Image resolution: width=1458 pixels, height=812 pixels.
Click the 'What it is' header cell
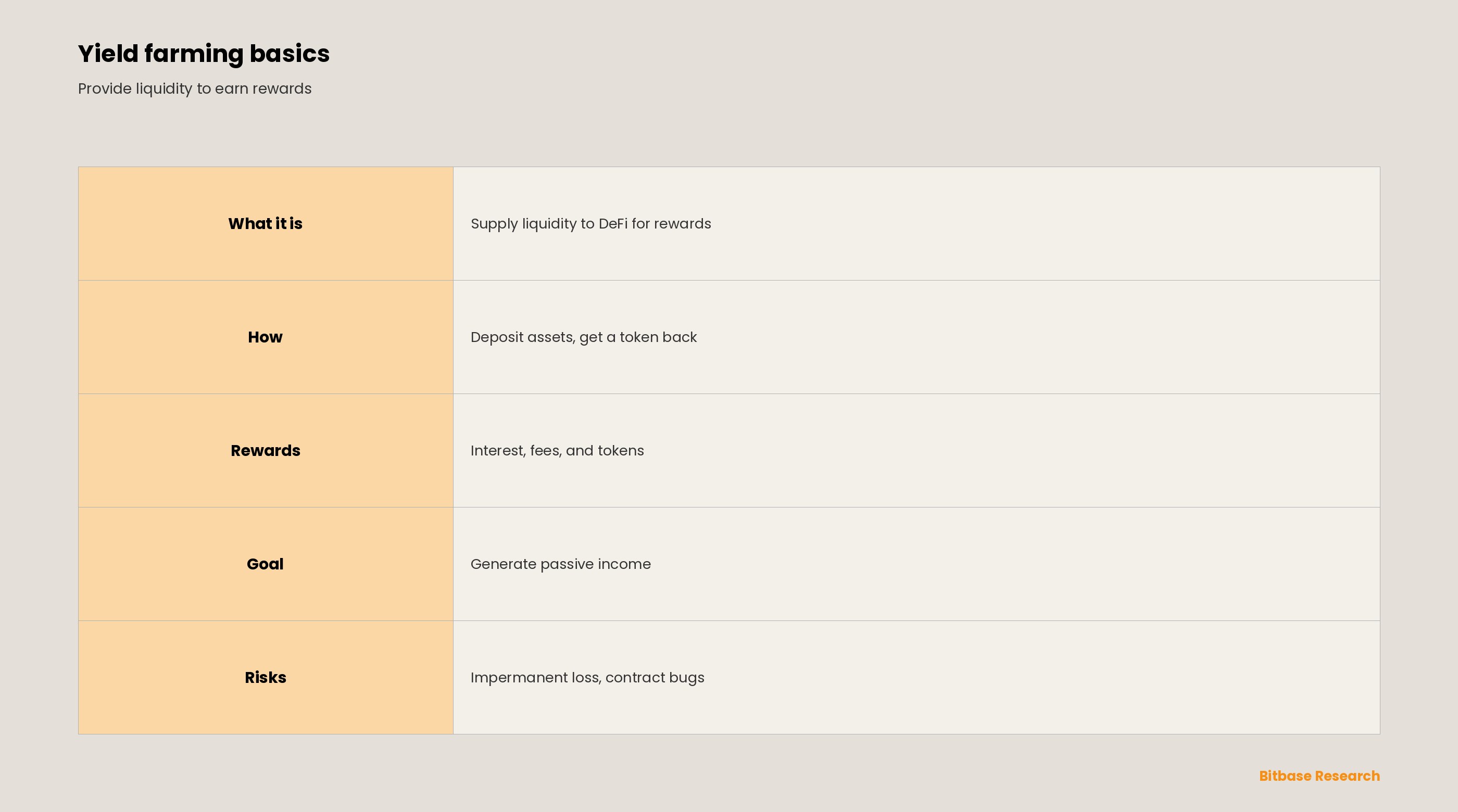tap(266, 223)
